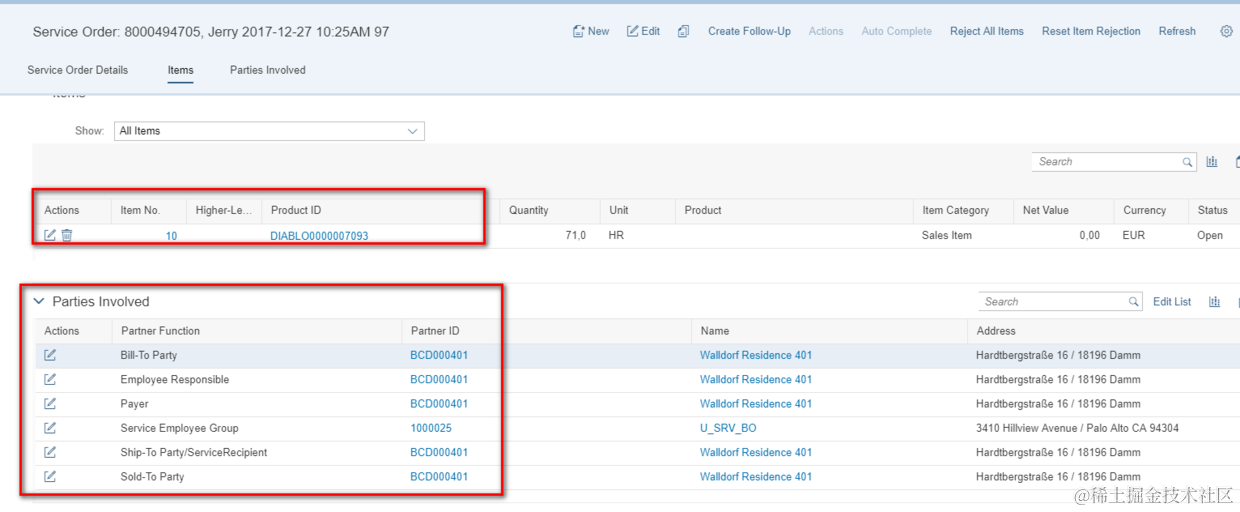This screenshot has width=1240, height=512.
Task: Click the Status column header
Action: 1212,210
